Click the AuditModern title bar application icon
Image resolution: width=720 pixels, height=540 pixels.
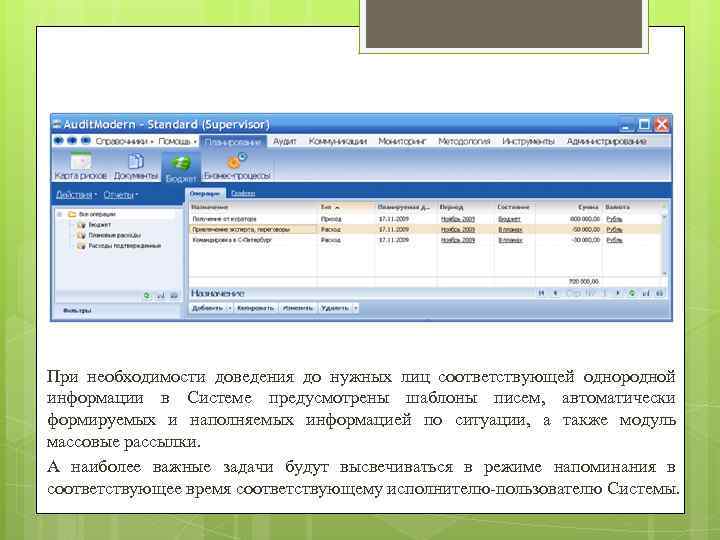(57, 124)
